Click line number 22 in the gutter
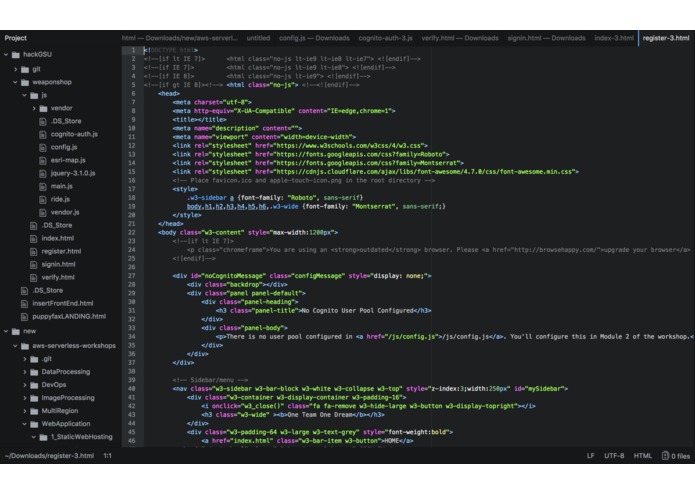695x494 pixels. tap(132, 232)
